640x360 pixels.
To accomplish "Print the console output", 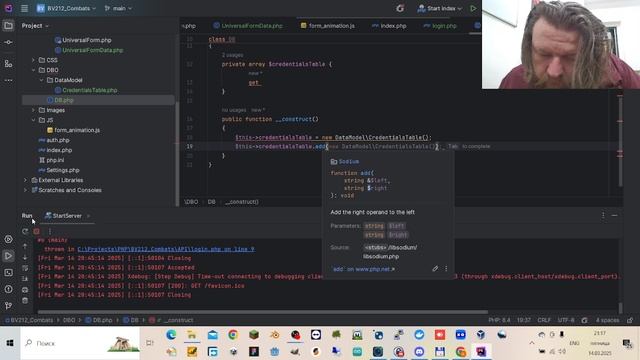I will 25,290.
